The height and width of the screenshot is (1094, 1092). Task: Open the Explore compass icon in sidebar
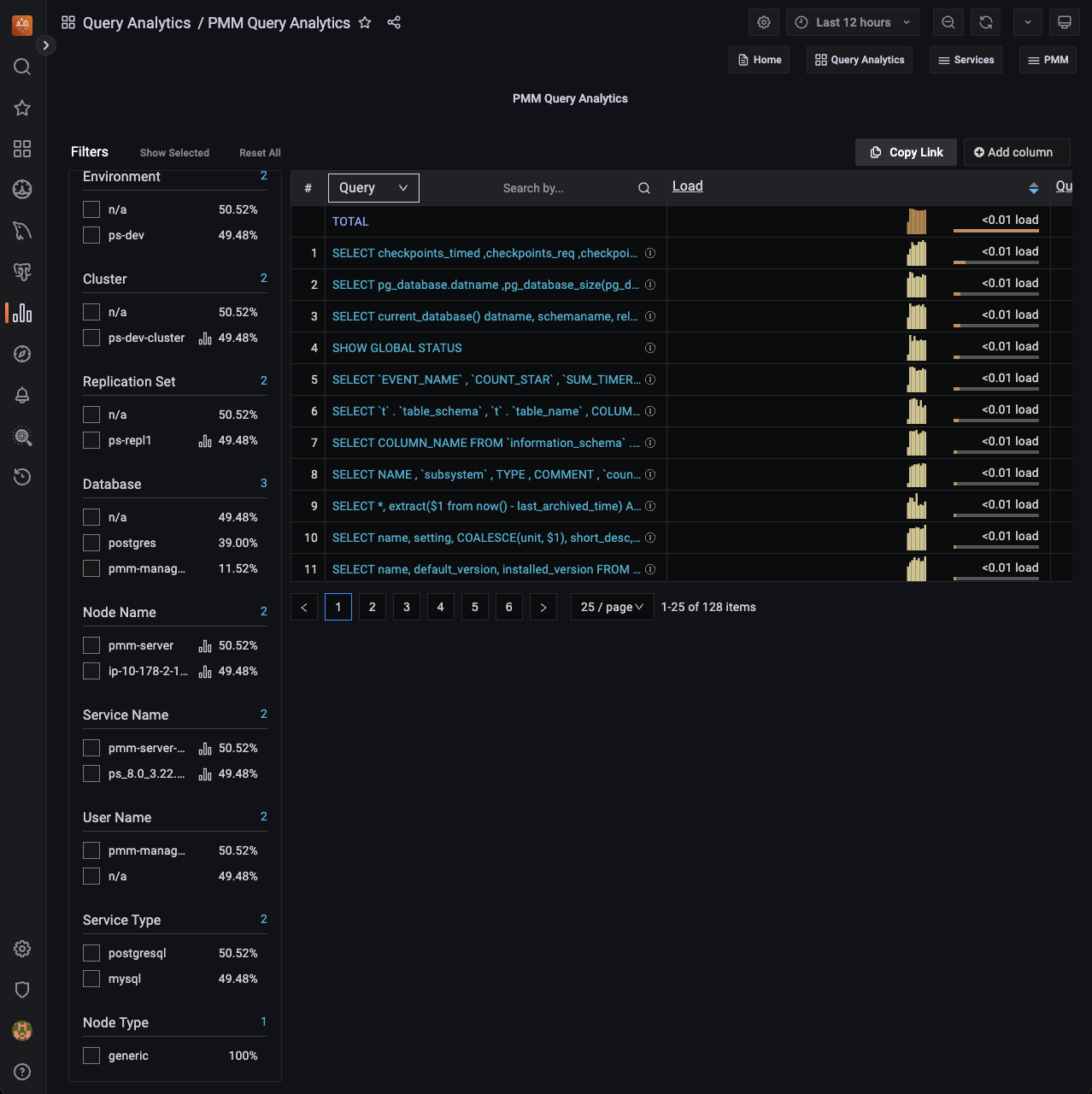22,354
